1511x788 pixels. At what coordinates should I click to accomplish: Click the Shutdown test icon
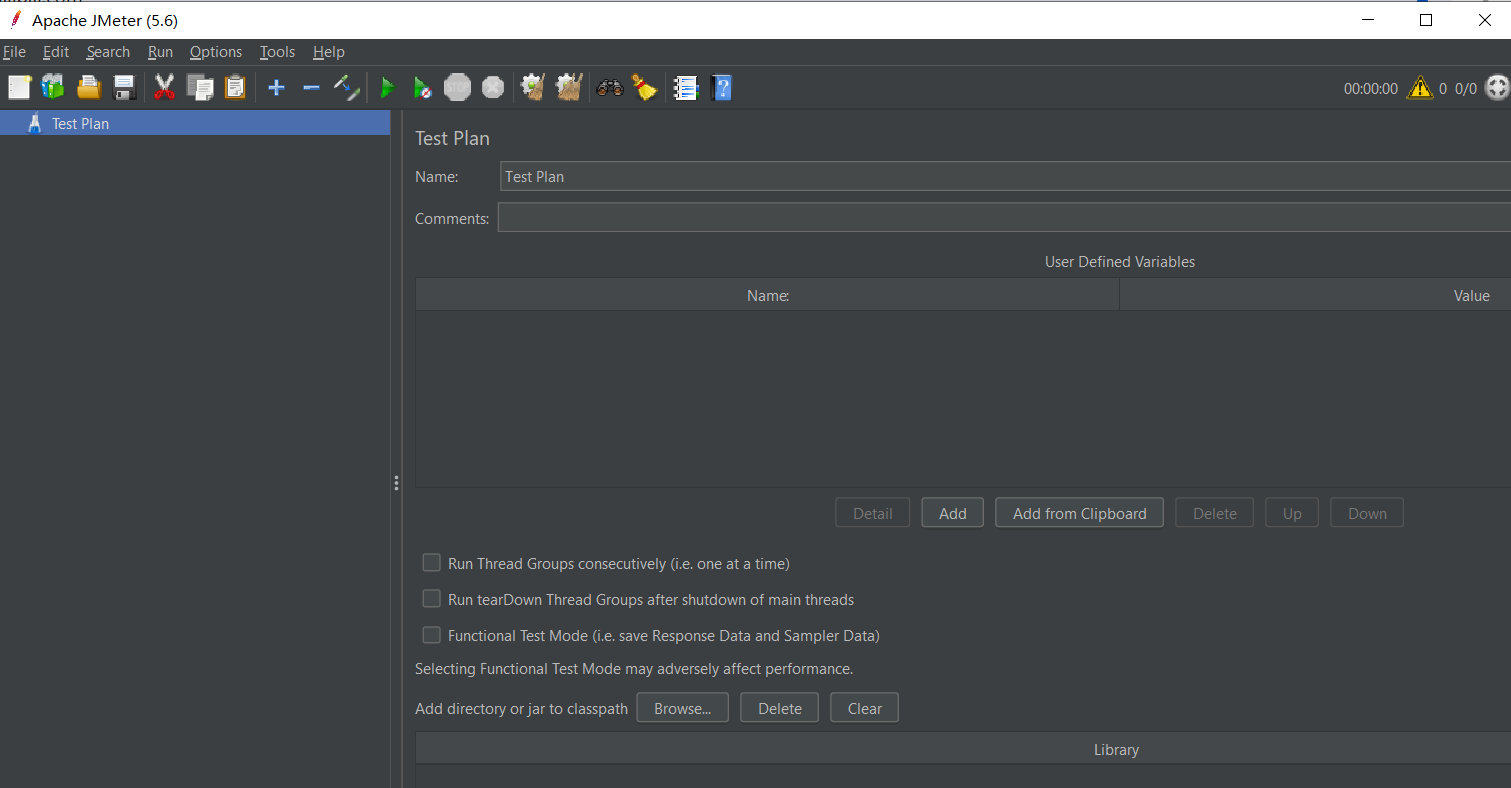[x=493, y=88]
